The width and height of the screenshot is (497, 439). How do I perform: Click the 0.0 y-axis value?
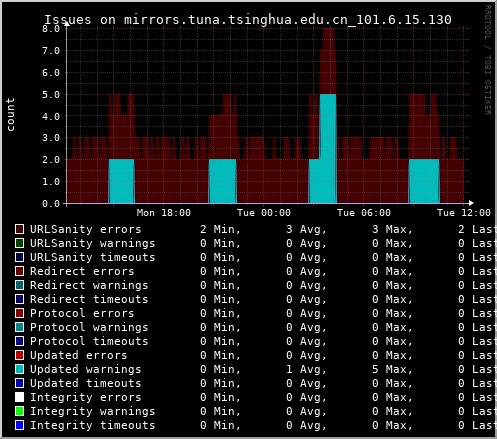[x=51, y=204]
